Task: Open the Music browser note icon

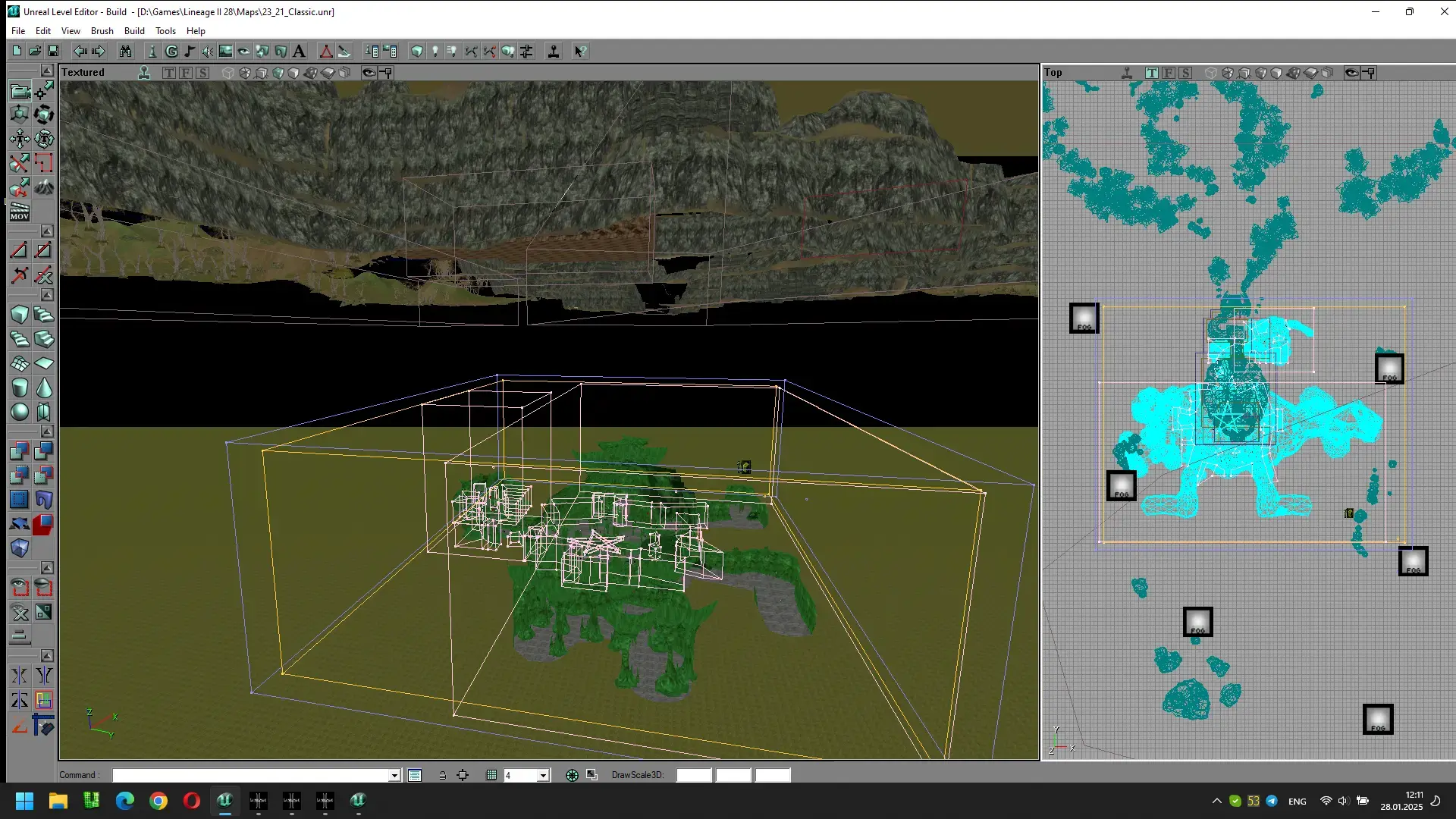Action: click(190, 51)
